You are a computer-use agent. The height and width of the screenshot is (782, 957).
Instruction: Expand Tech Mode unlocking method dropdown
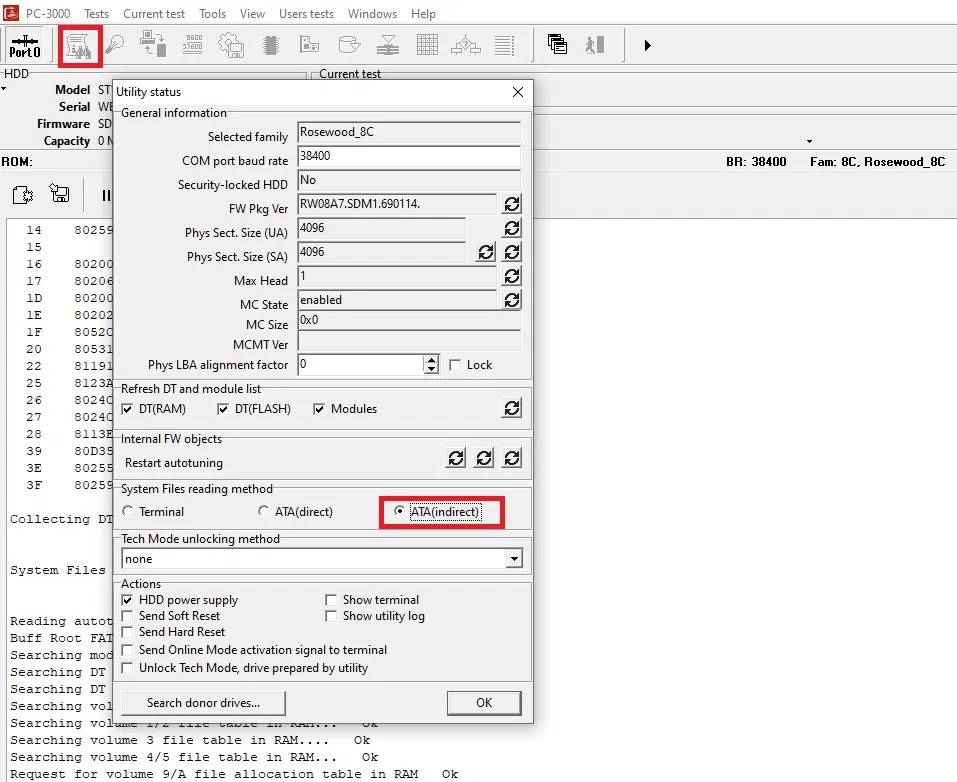click(514, 559)
